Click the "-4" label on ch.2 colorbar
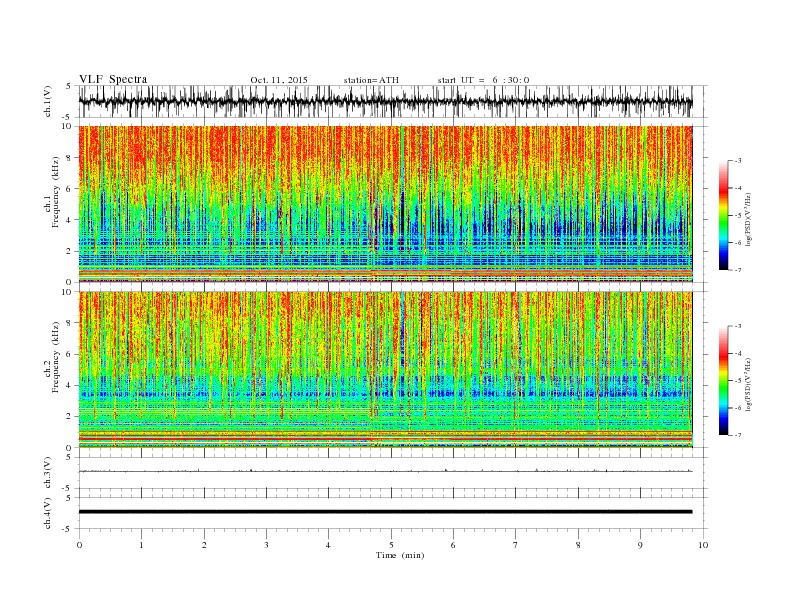The width and height of the screenshot is (792, 612). click(738, 353)
